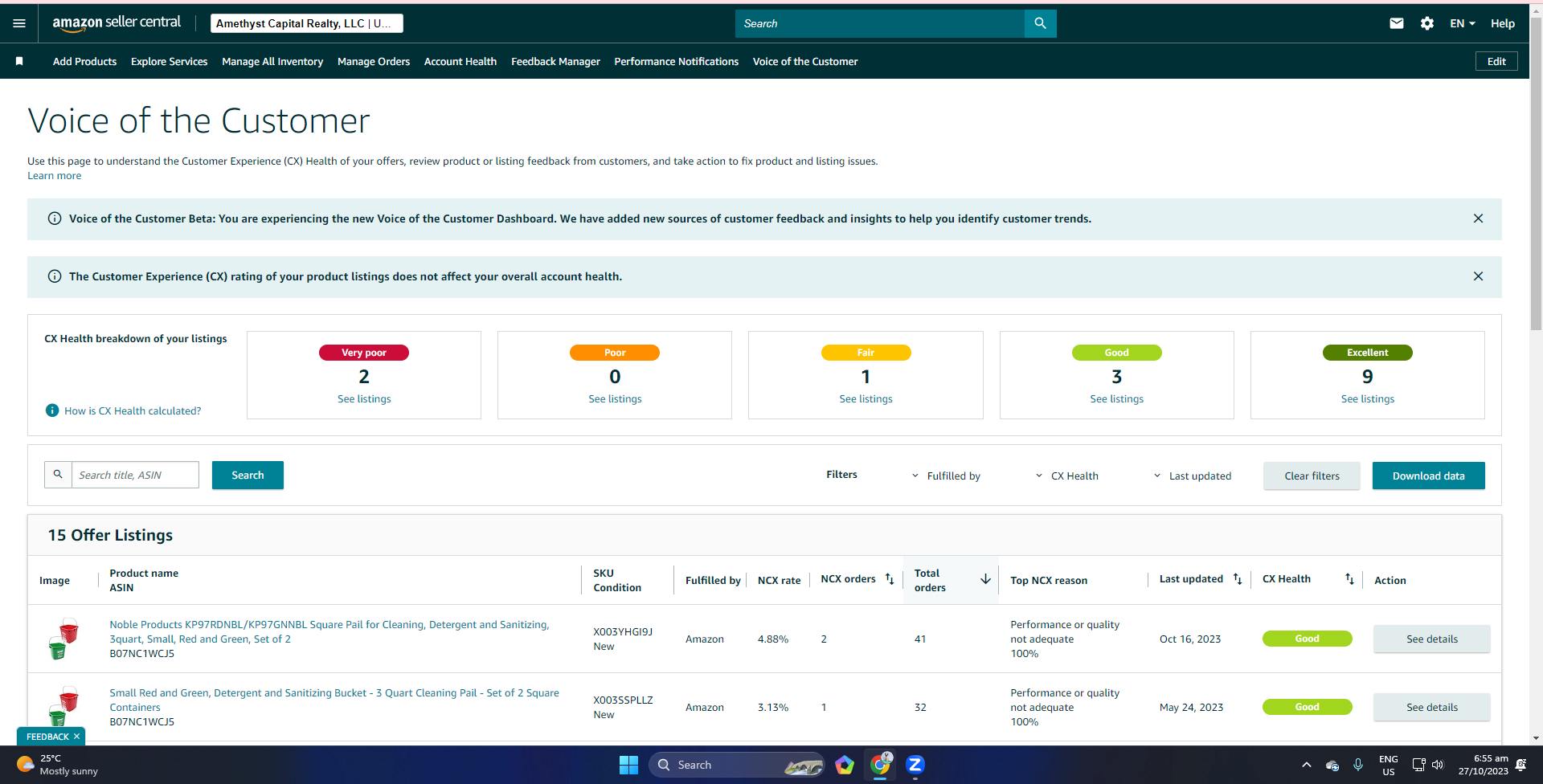Sort by Last updated column arrows
Viewport: 1543px width, 784px height.
[x=1238, y=579]
